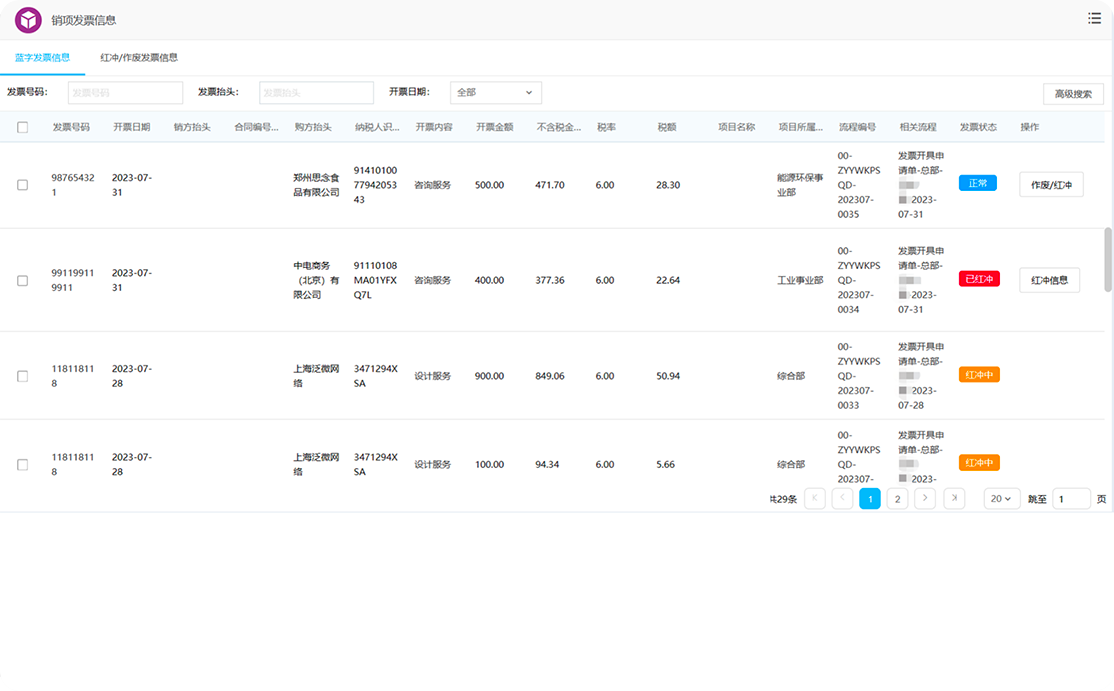Switch to the 红冲/作废发票信息 tab

point(139,58)
